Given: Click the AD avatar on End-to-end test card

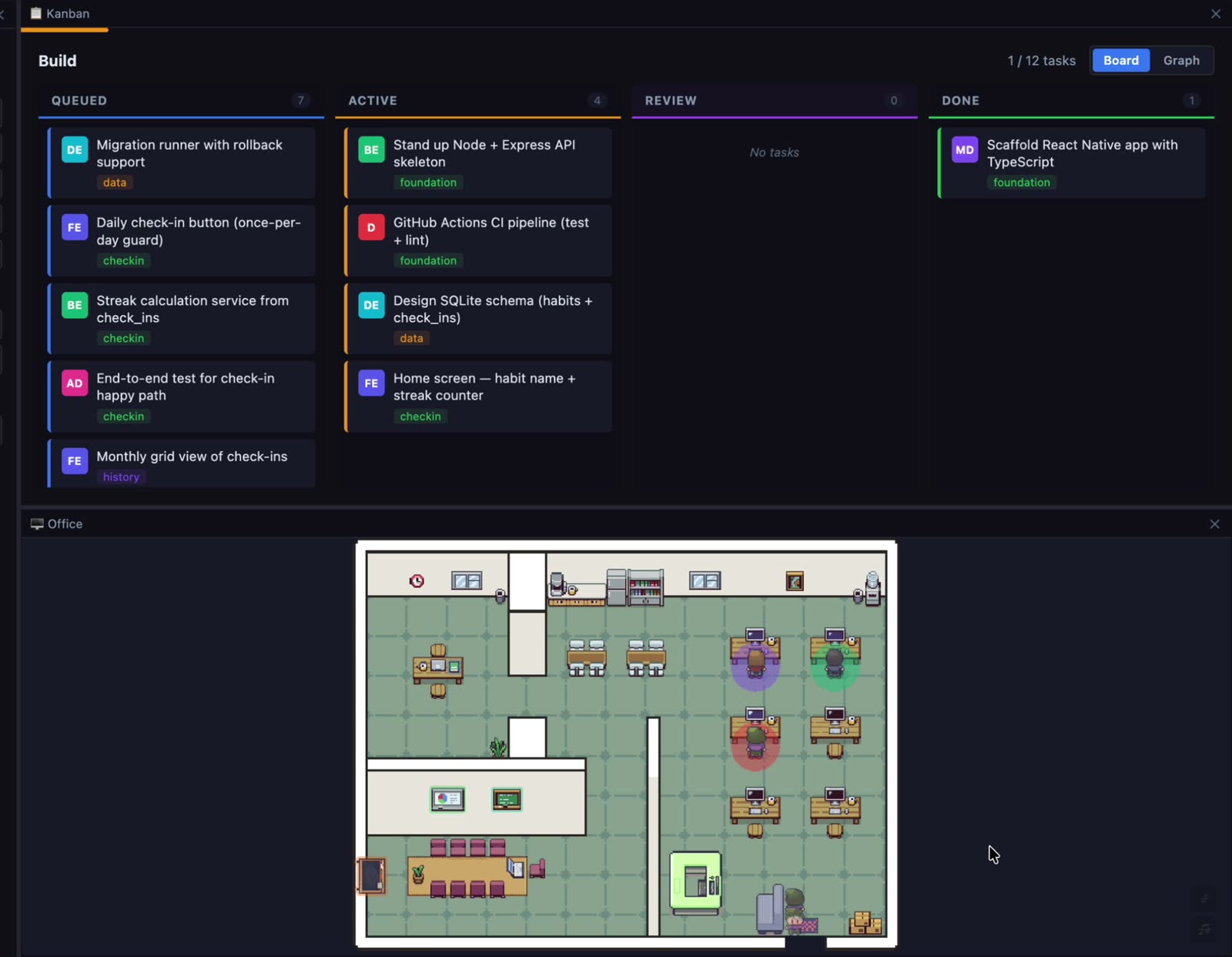Looking at the screenshot, I should pos(75,383).
